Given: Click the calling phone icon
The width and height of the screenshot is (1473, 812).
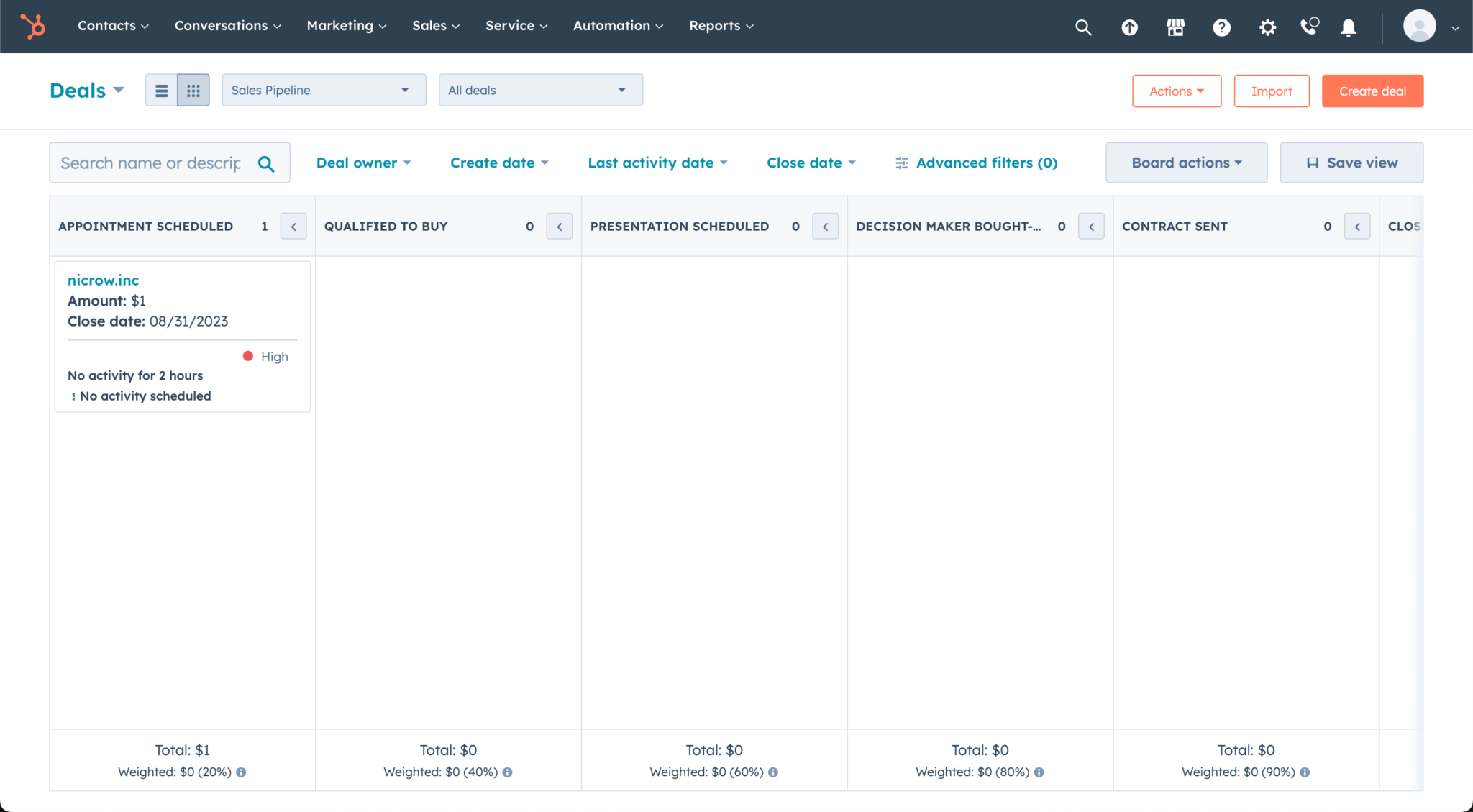Looking at the screenshot, I should tap(1309, 27).
